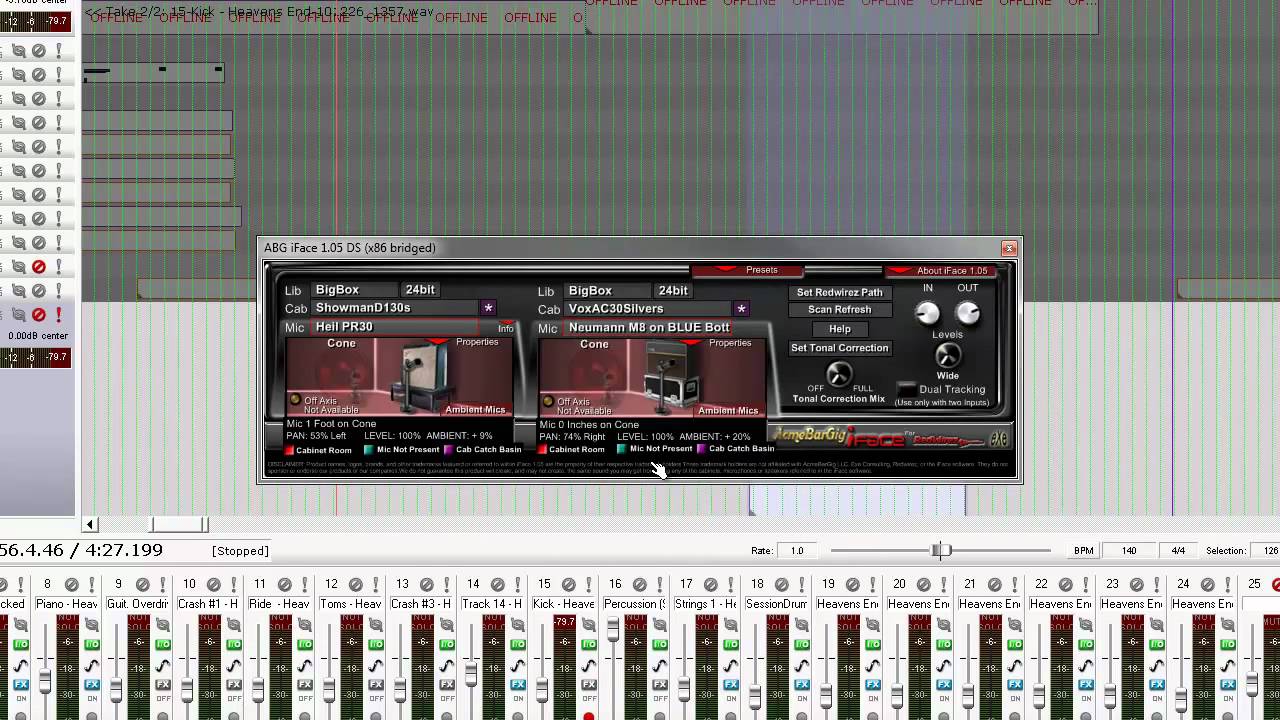Select right 24bit library option
Image resolution: width=1280 pixels, height=720 pixels.
coord(673,291)
